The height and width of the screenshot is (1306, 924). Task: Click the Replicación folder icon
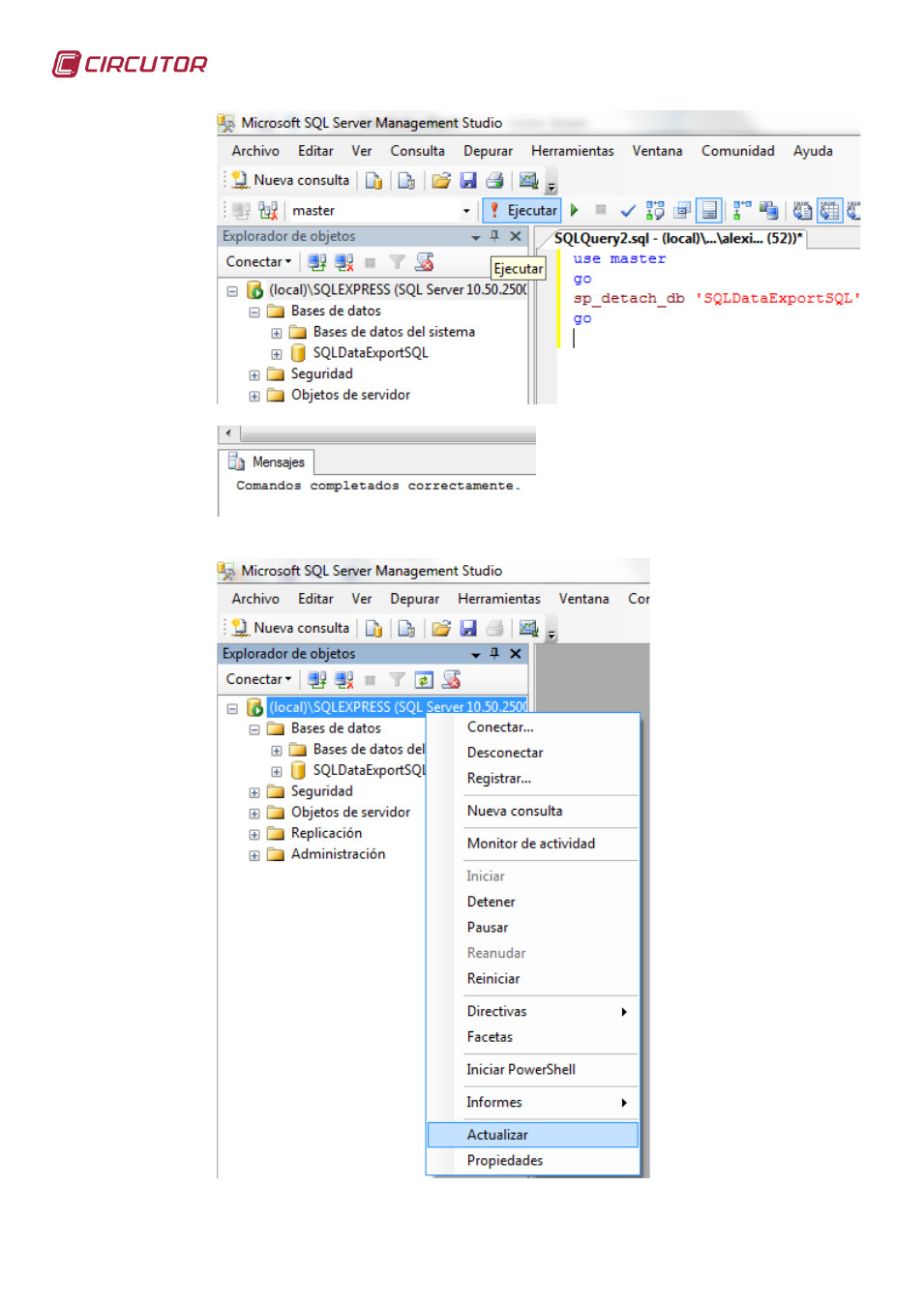pos(276,834)
